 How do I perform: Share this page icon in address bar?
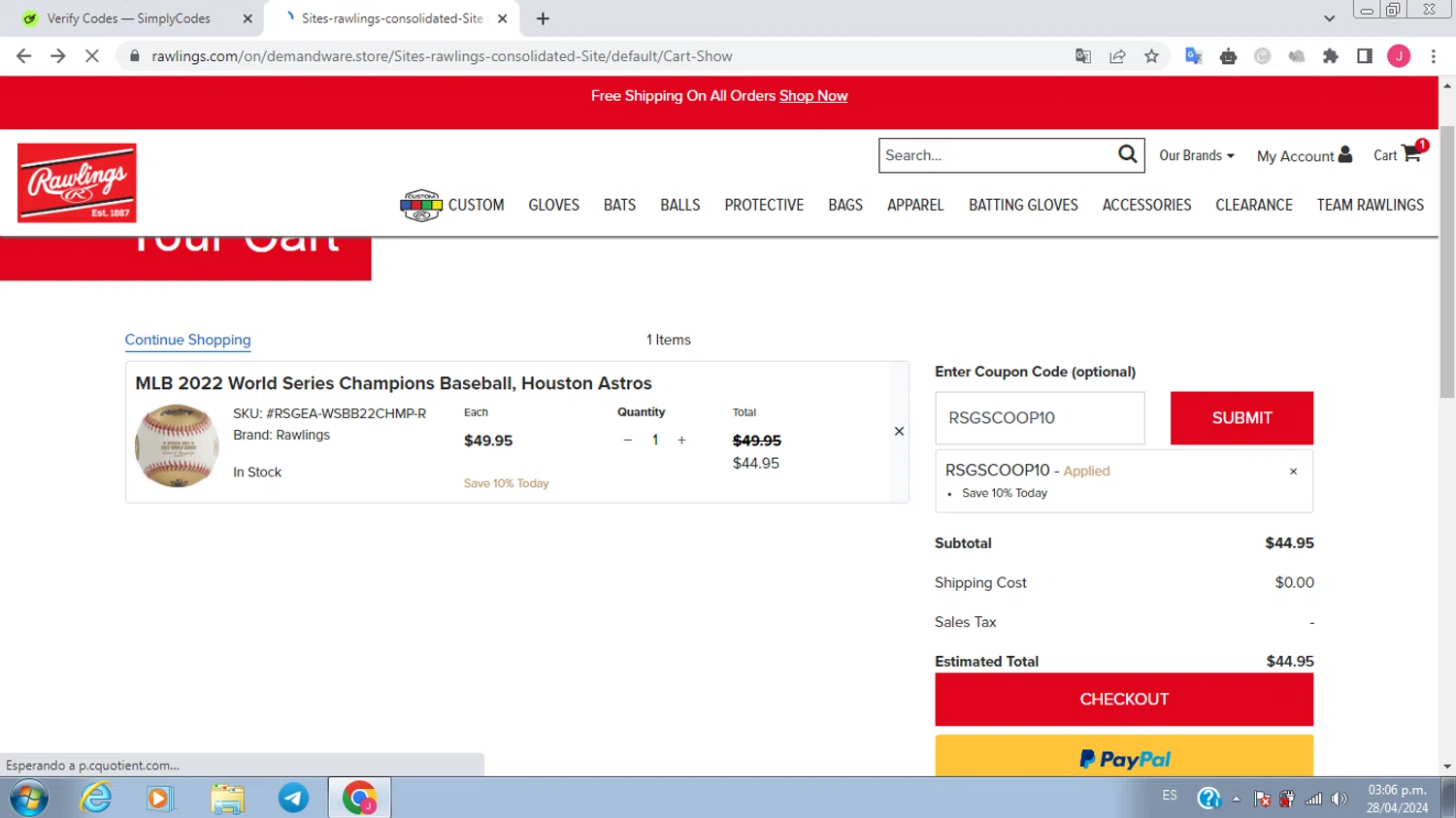pos(1117,56)
